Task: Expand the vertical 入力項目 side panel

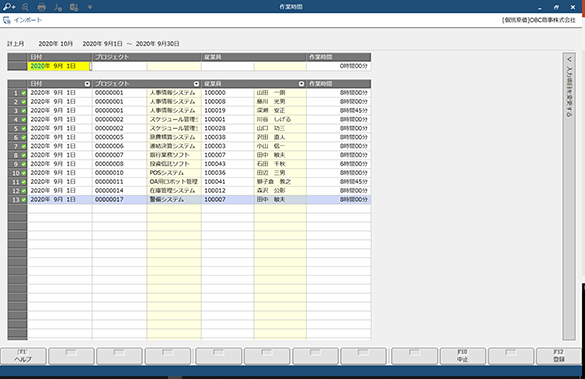Action: tap(569, 196)
